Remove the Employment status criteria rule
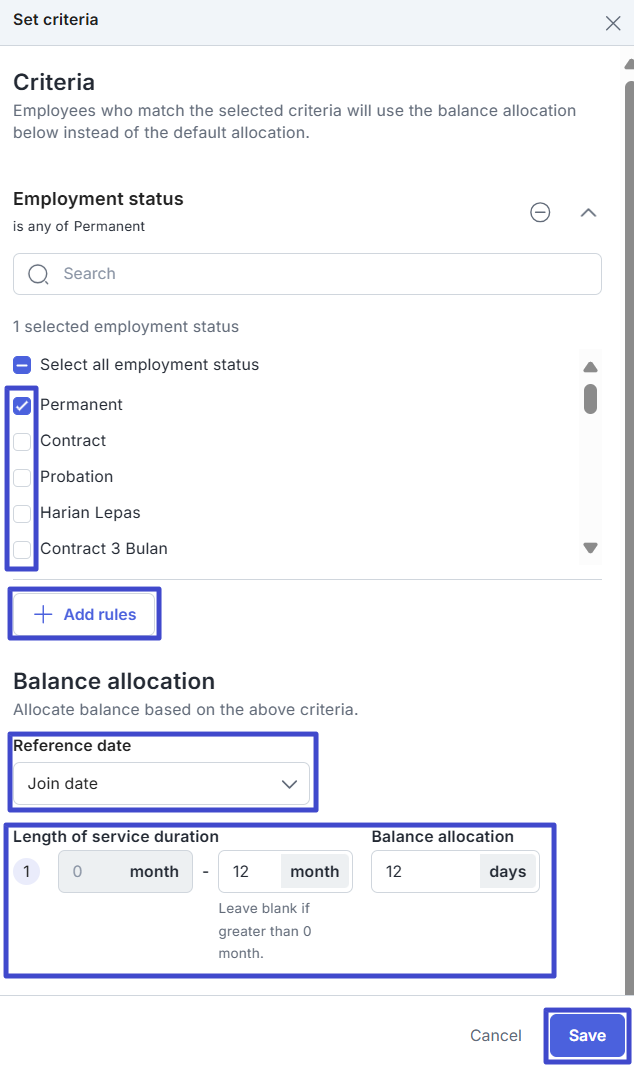This screenshot has height=1066, width=634. [x=540, y=212]
